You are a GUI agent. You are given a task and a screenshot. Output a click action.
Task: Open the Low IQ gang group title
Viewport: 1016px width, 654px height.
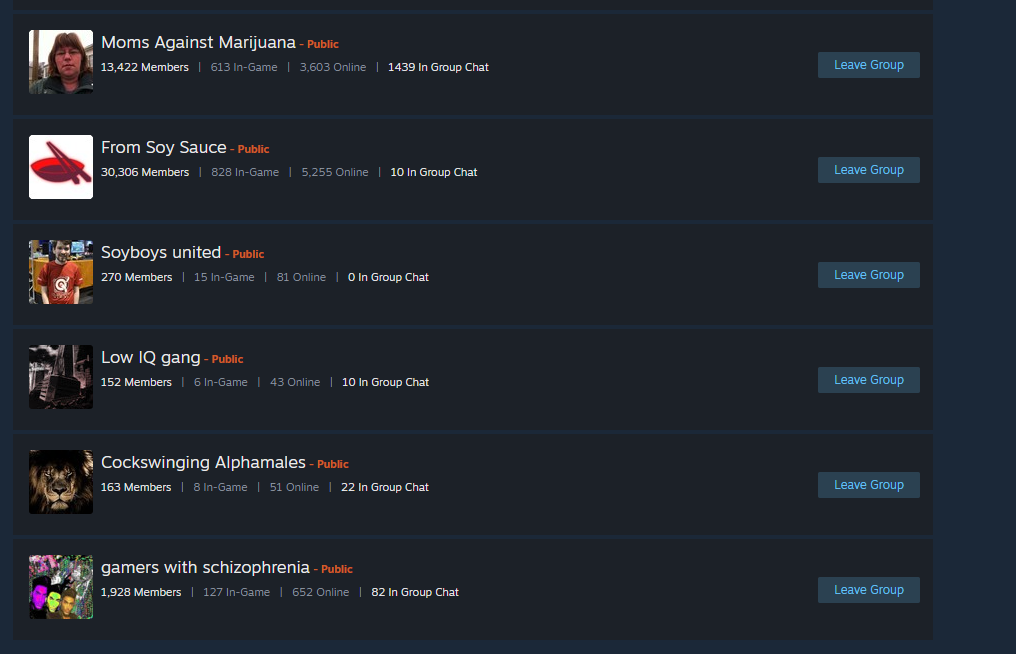pyautogui.click(x=151, y=358)
